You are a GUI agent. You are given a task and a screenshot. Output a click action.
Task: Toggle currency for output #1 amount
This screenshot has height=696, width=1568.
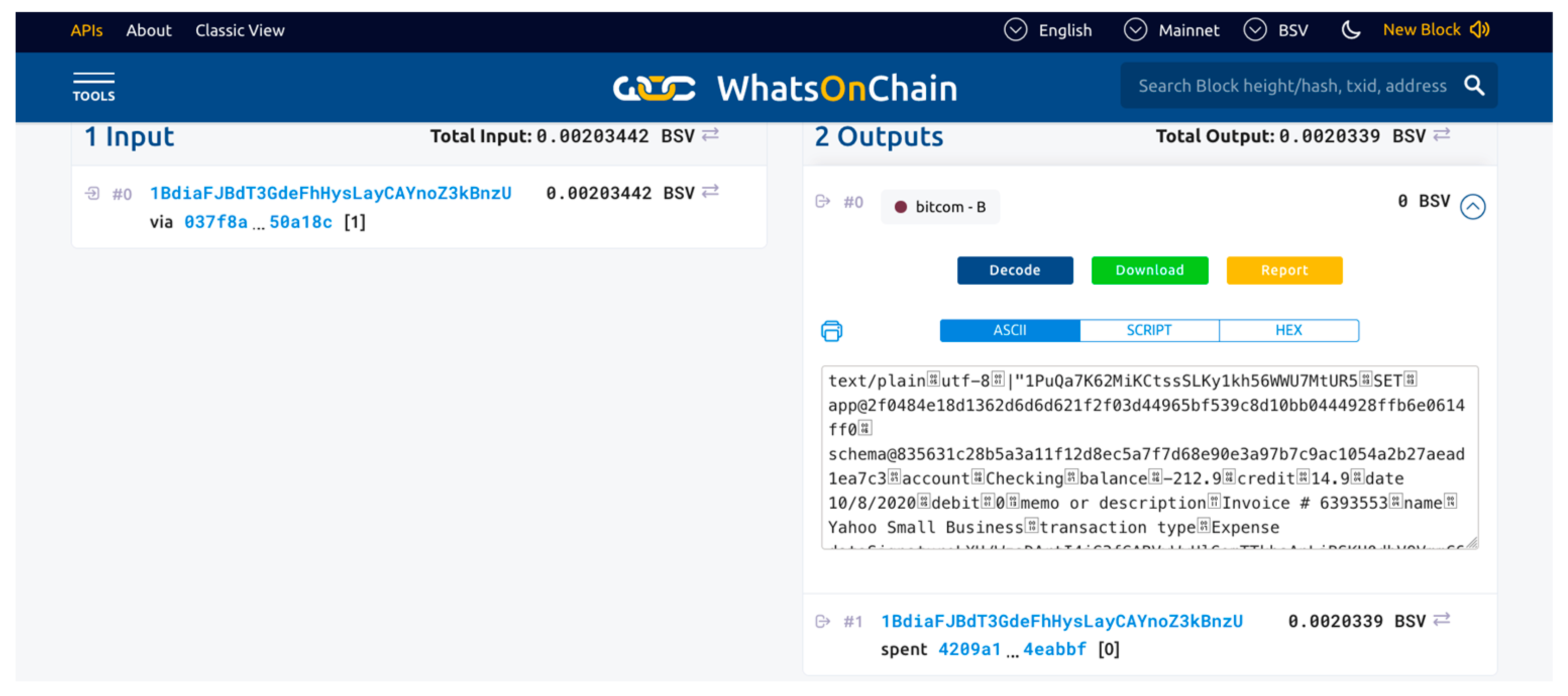1441,620
